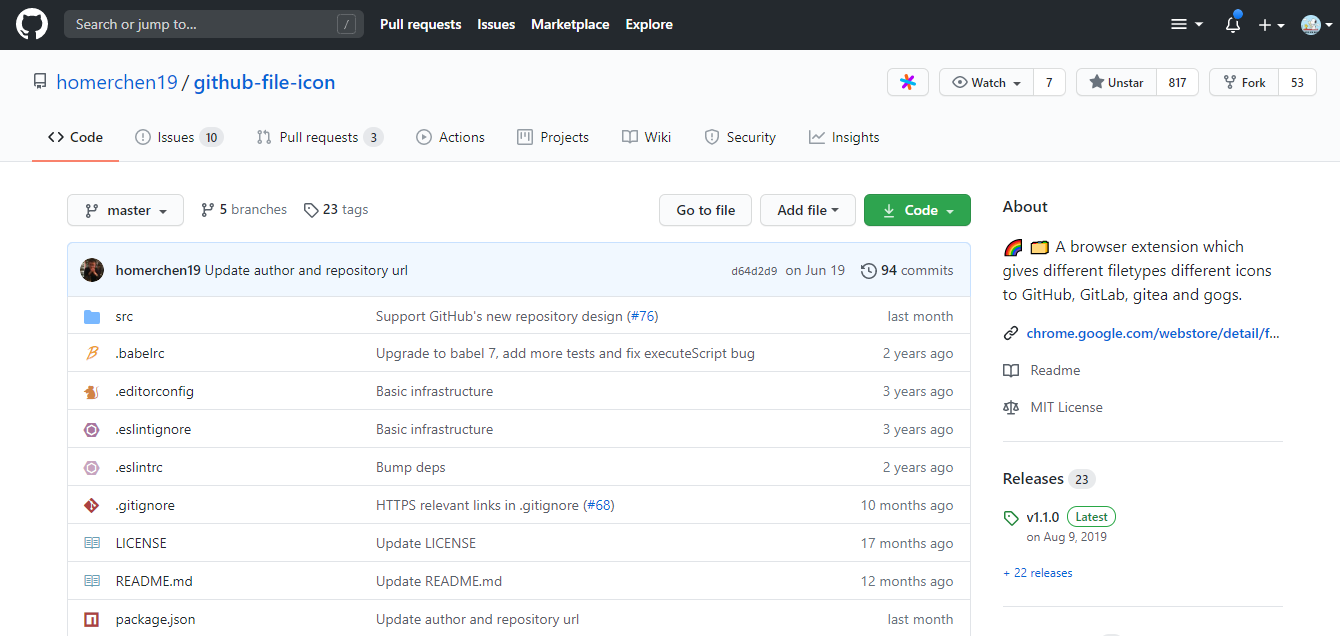Open the user profile avatar menu
This screenshot has height=636, width=1340.
click(x=1316, y=25)
